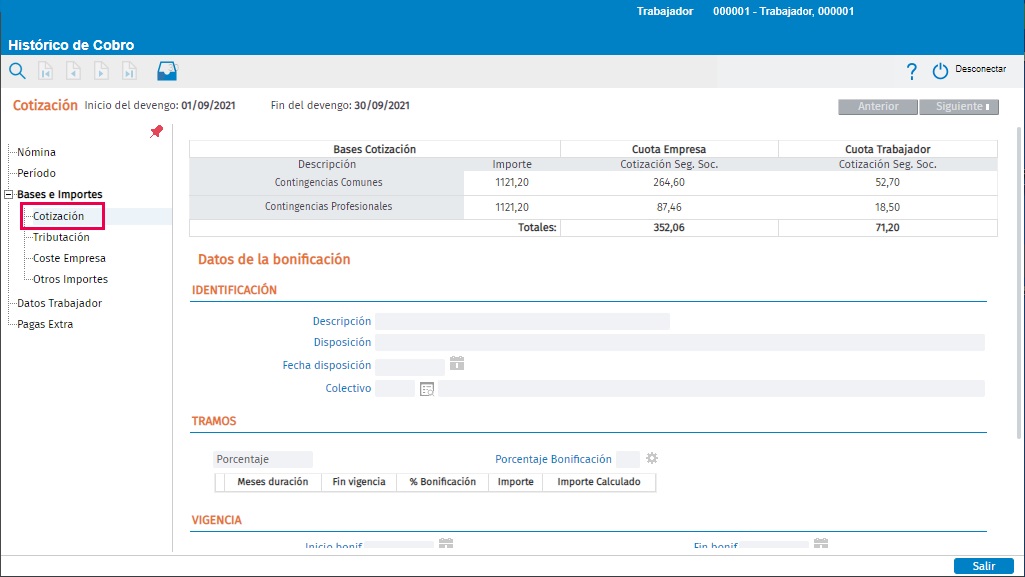Click the % Bonificación column header

443,482
